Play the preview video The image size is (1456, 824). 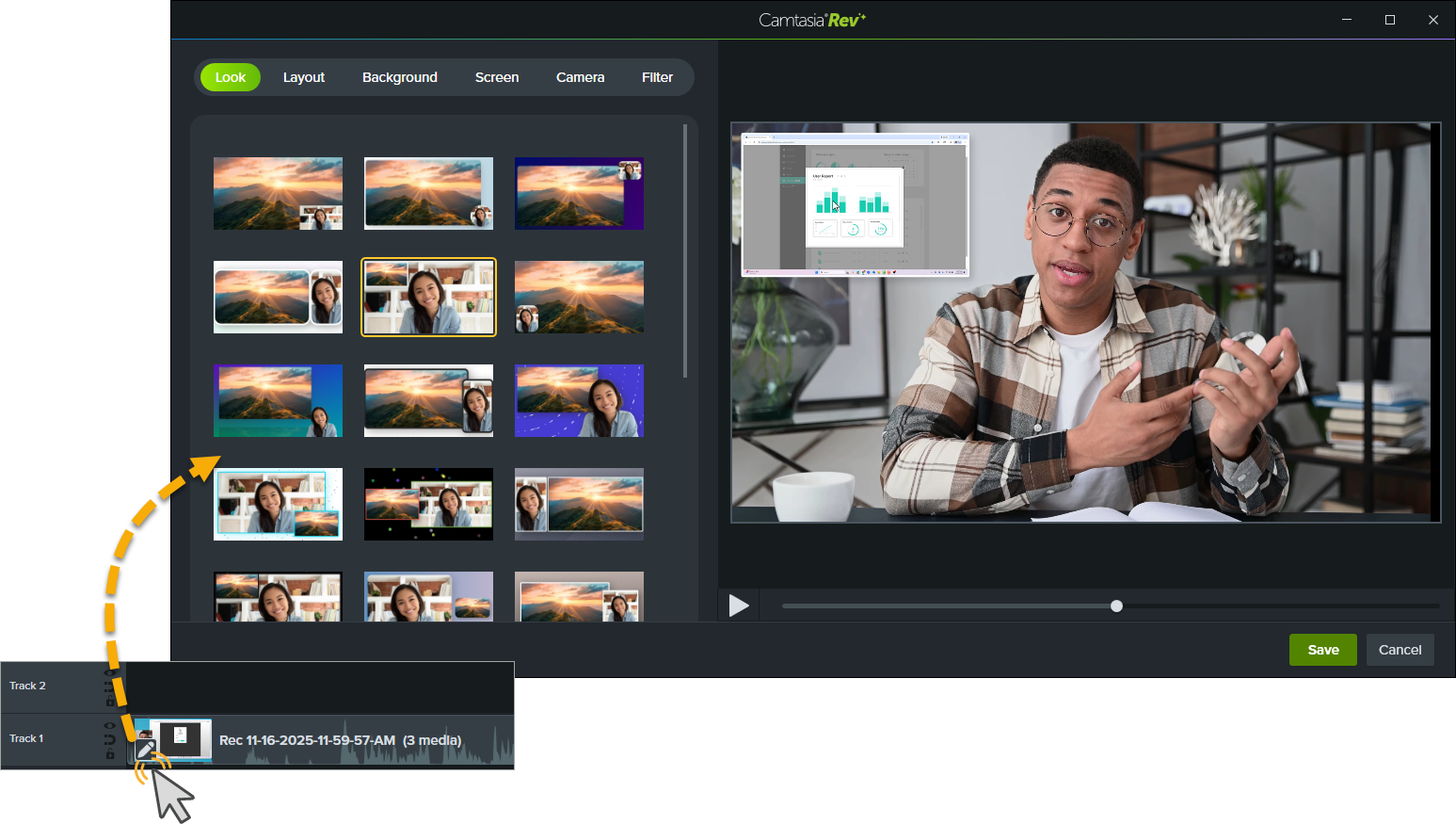(739, 606)
